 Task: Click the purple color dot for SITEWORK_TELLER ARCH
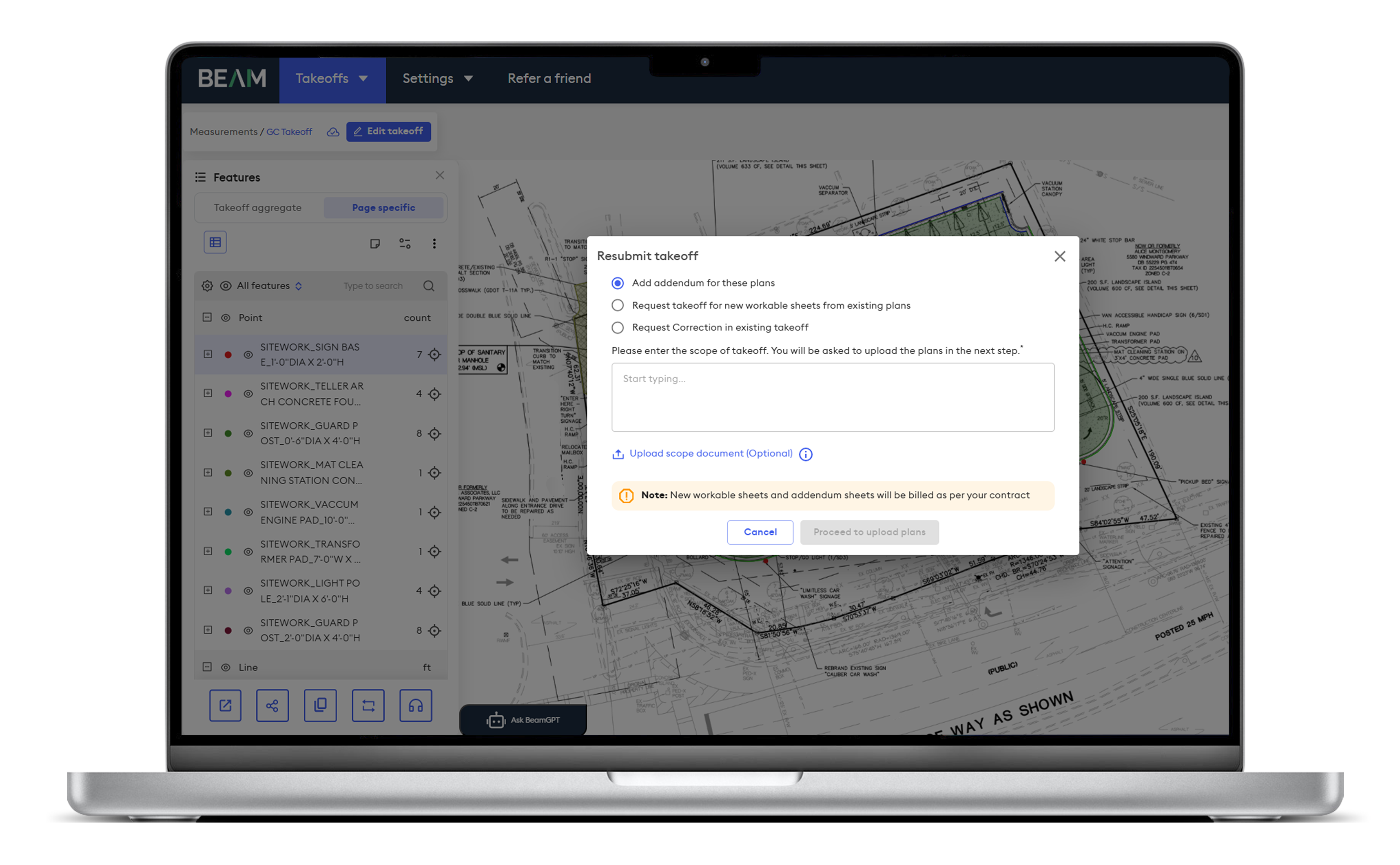(x=228, y=394)
